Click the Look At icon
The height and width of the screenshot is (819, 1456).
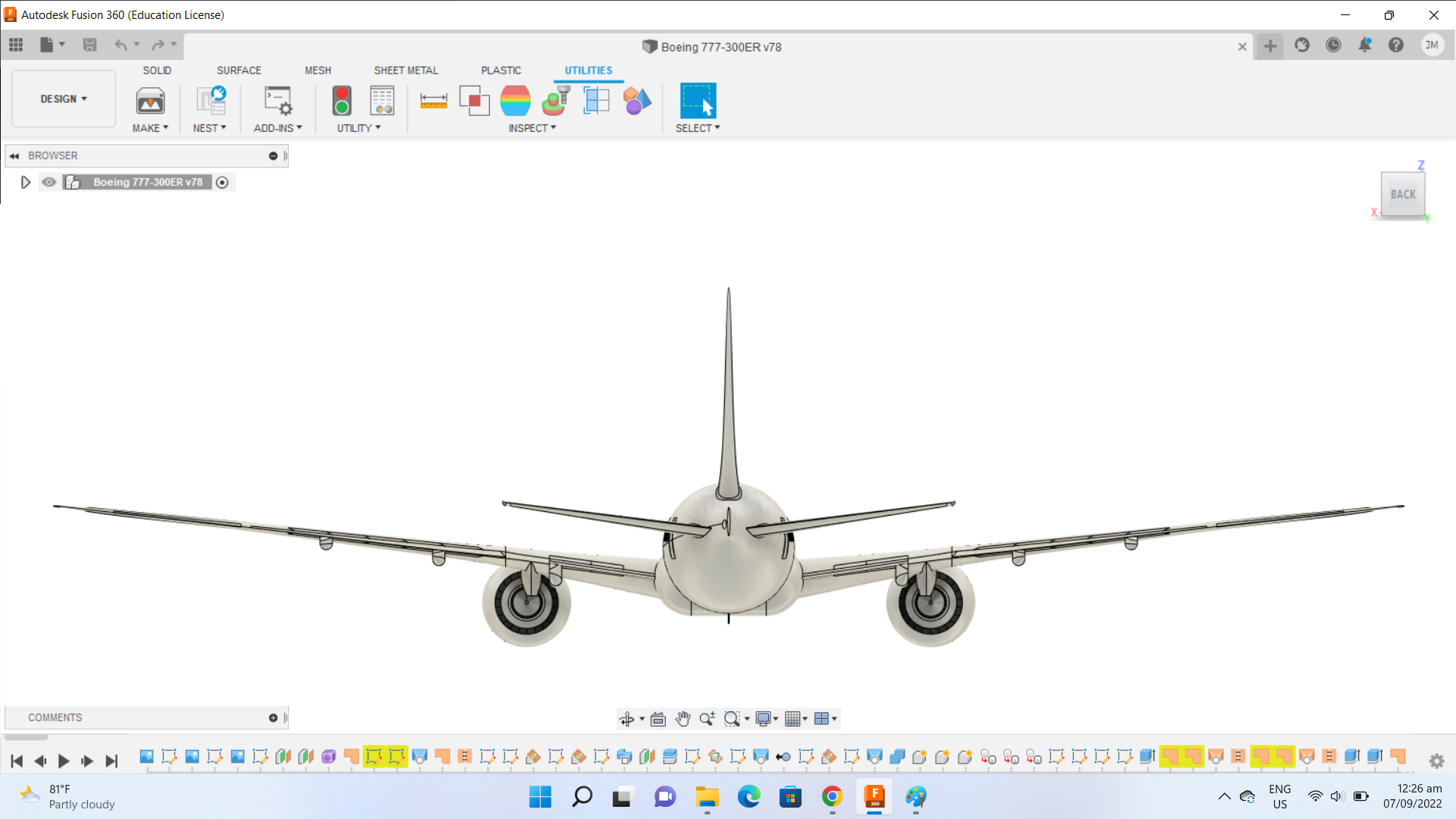658,719
